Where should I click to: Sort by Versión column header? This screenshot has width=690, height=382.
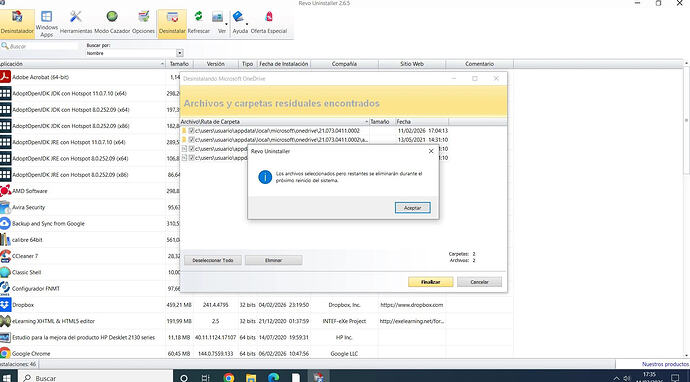click(216, 64)
